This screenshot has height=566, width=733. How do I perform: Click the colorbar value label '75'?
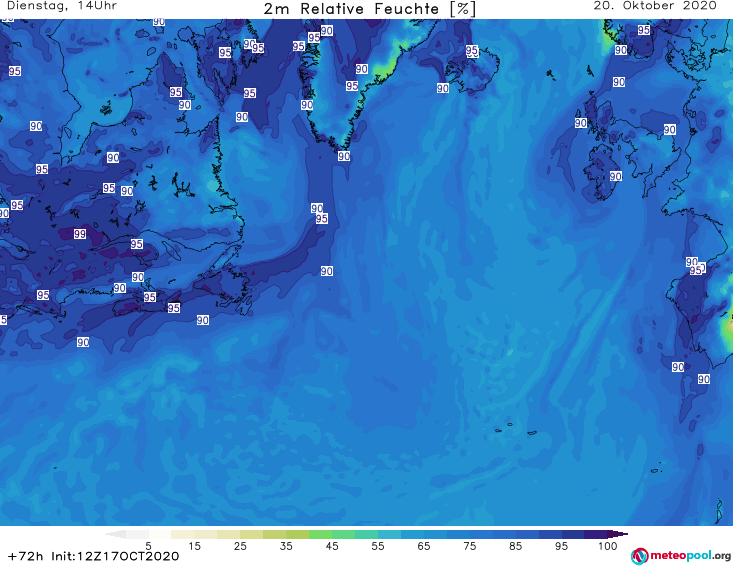469,546
